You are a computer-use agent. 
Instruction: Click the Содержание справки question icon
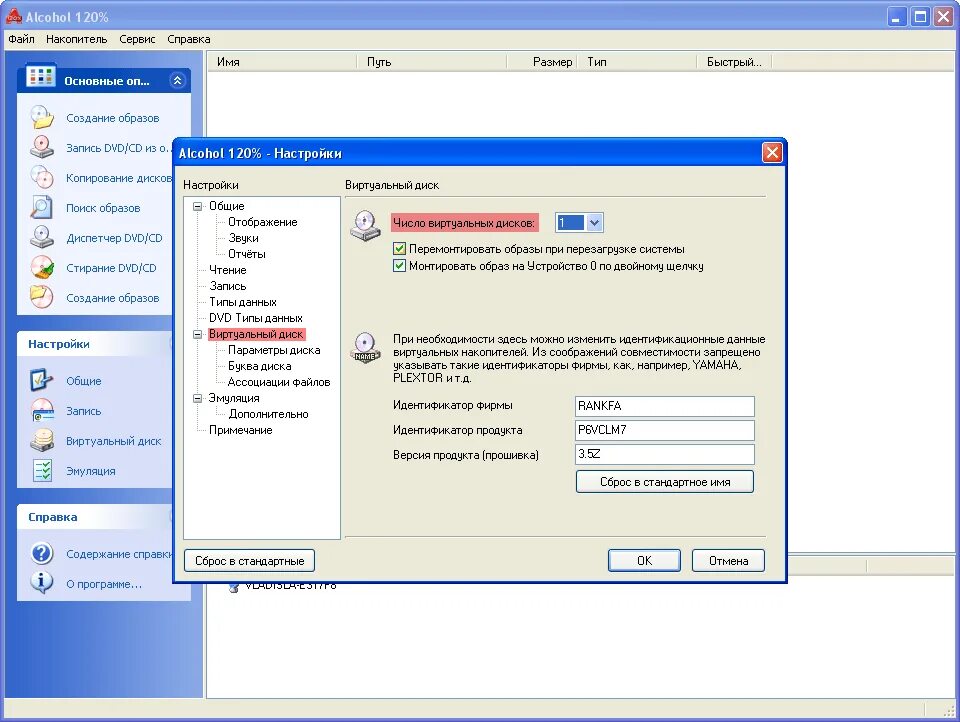42,553
